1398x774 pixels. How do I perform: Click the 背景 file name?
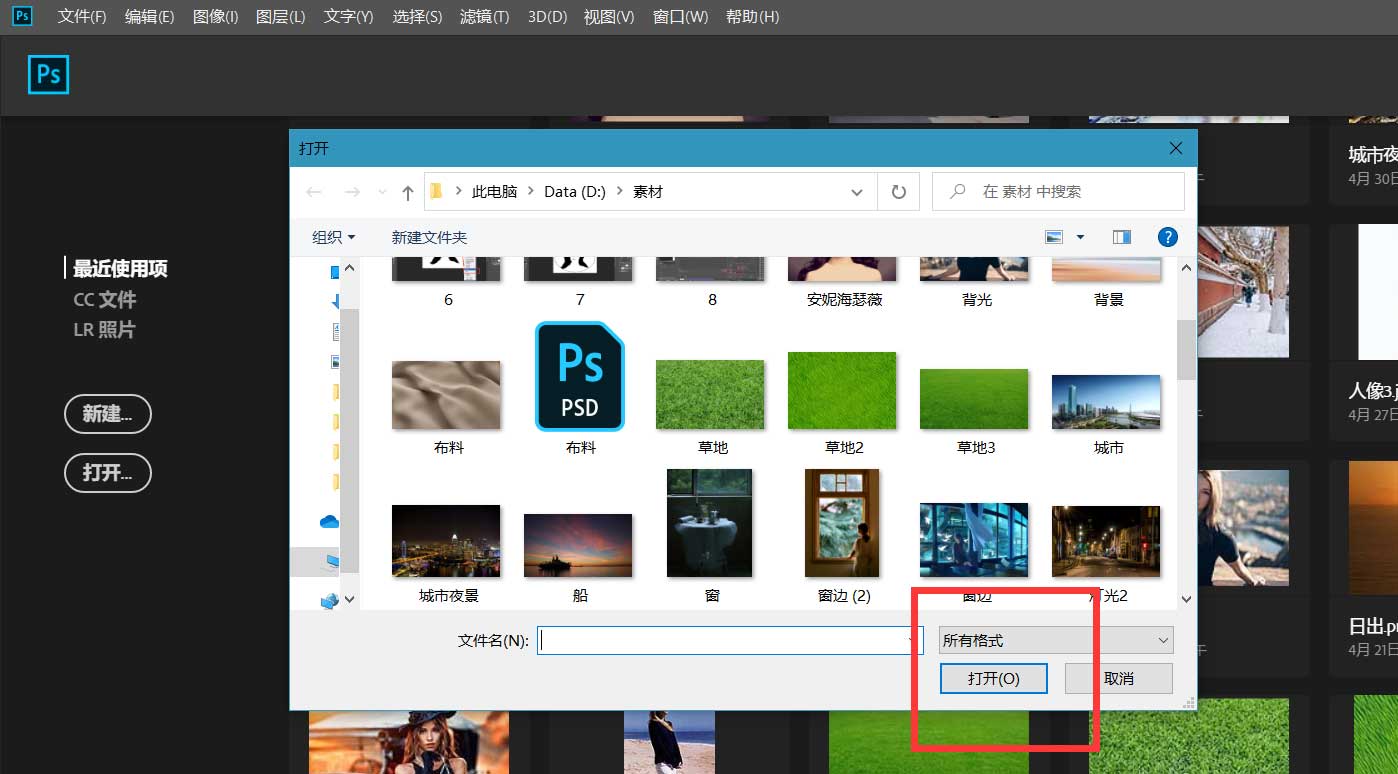(1108, 299)
